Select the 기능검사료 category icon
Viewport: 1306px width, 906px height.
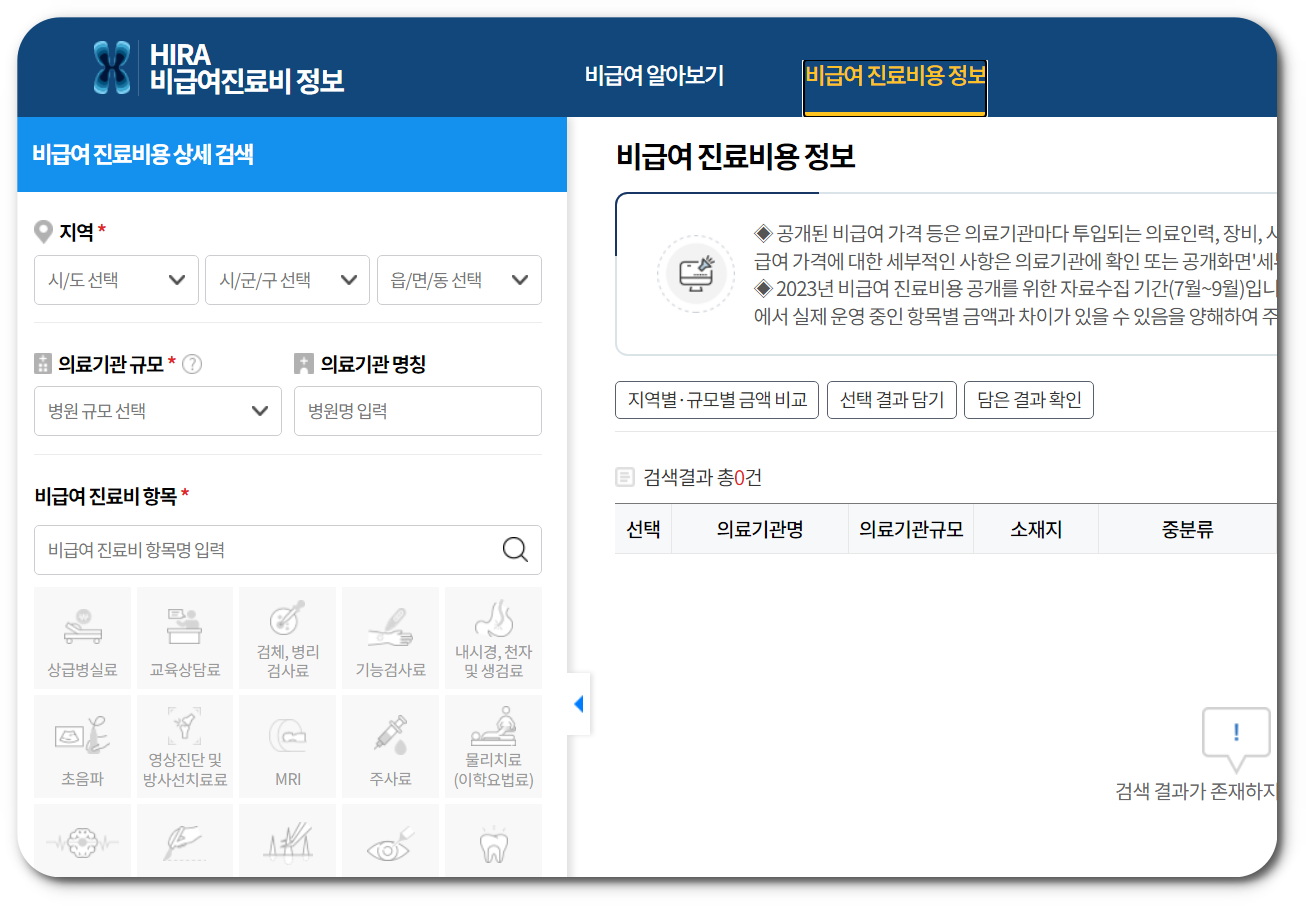click(x=390, y=638)
